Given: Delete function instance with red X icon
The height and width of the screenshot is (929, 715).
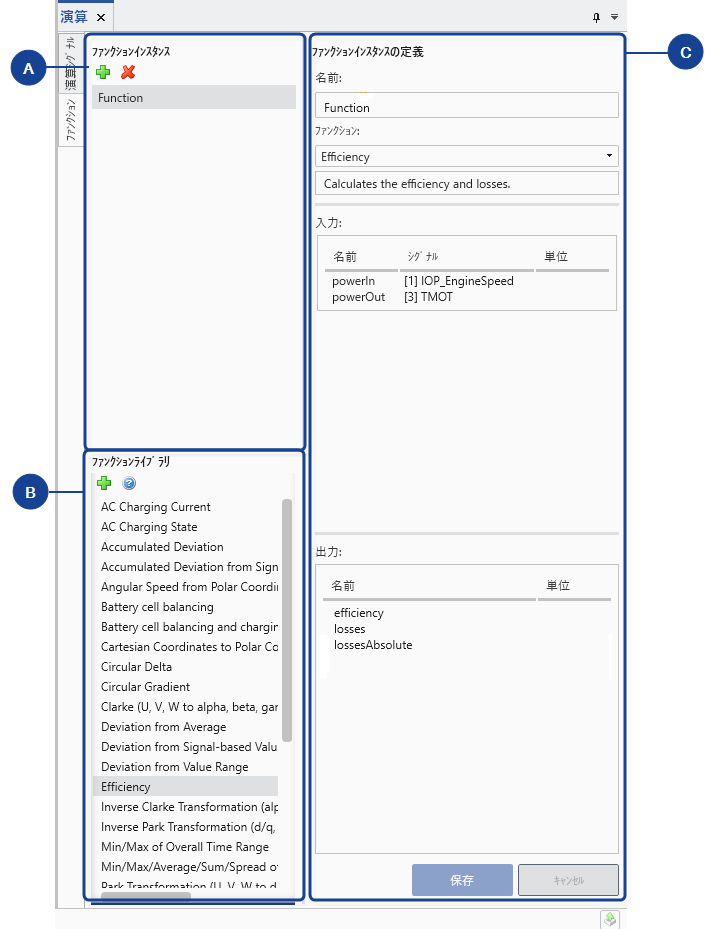Looking at the screenshot, I should tap(128, 72).
